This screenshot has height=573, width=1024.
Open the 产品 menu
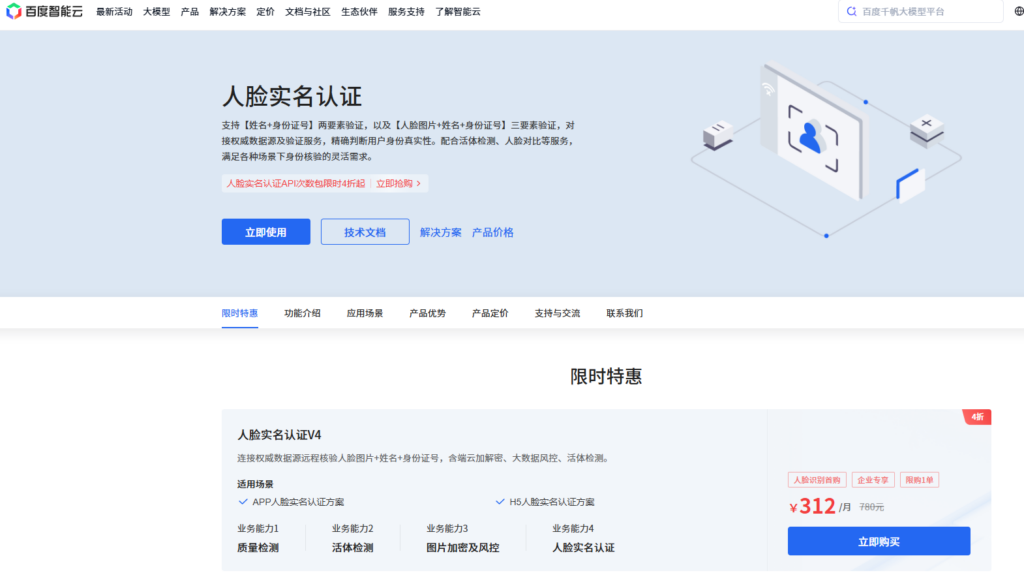pos(190,12)
